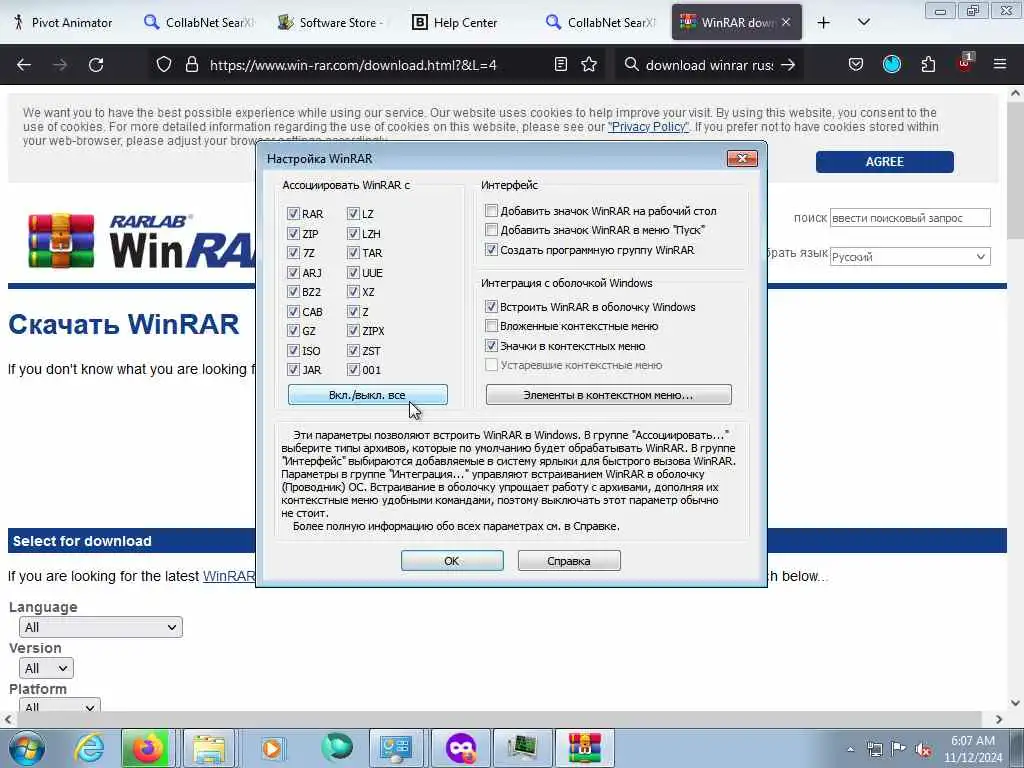Go back with the browser back arrow
This screenshot has height=768, width=1024.
pos(24,65)
